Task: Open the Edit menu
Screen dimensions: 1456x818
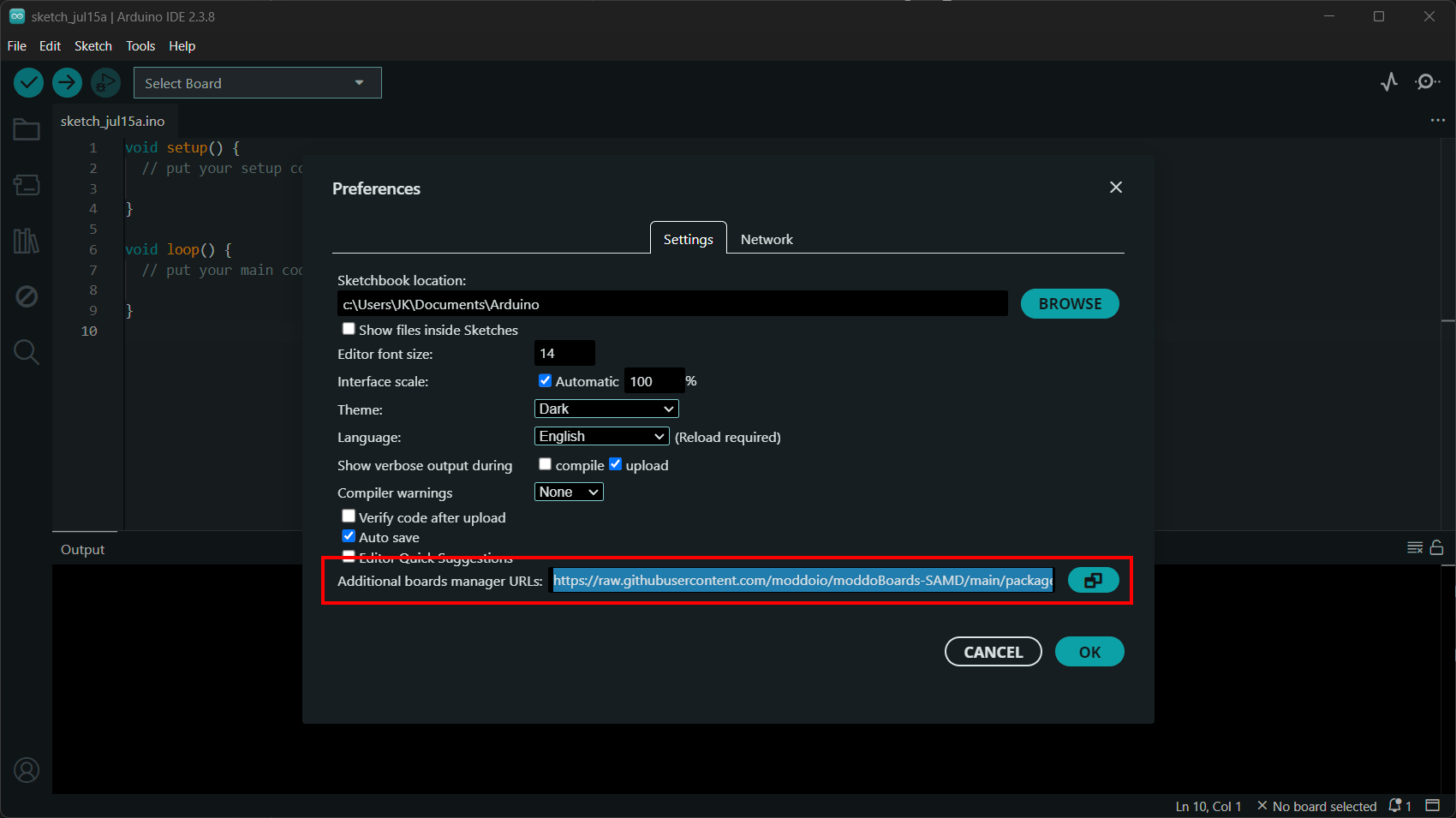Action: point(50,46)
